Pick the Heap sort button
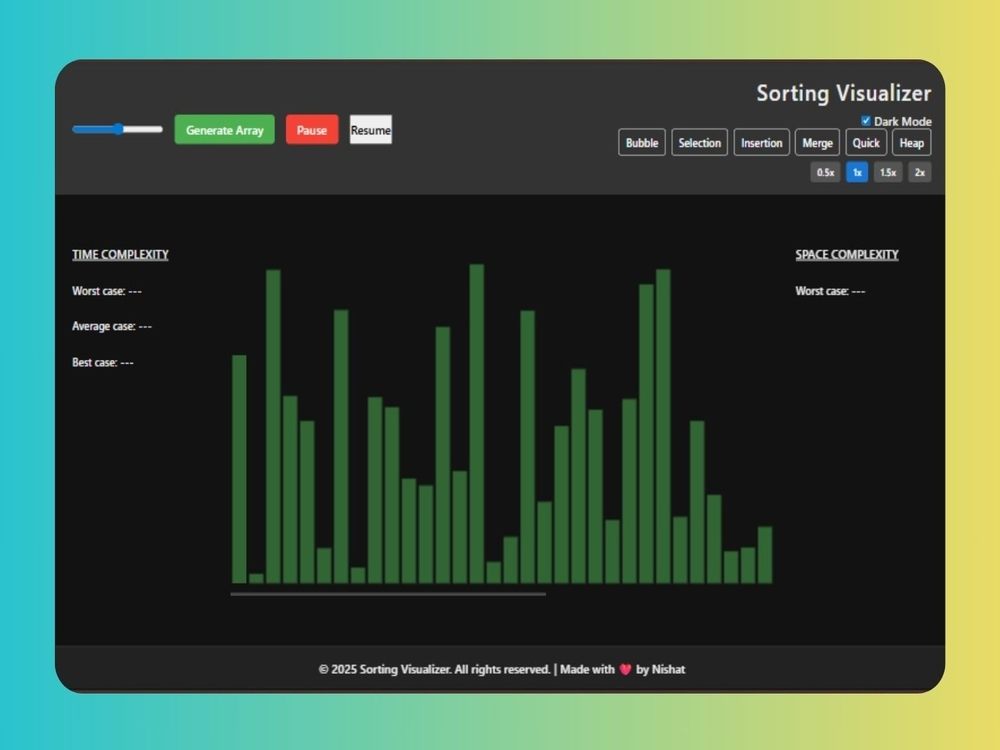The height and width of the screenshot is (750, 1000). click(x=911, y=143)
